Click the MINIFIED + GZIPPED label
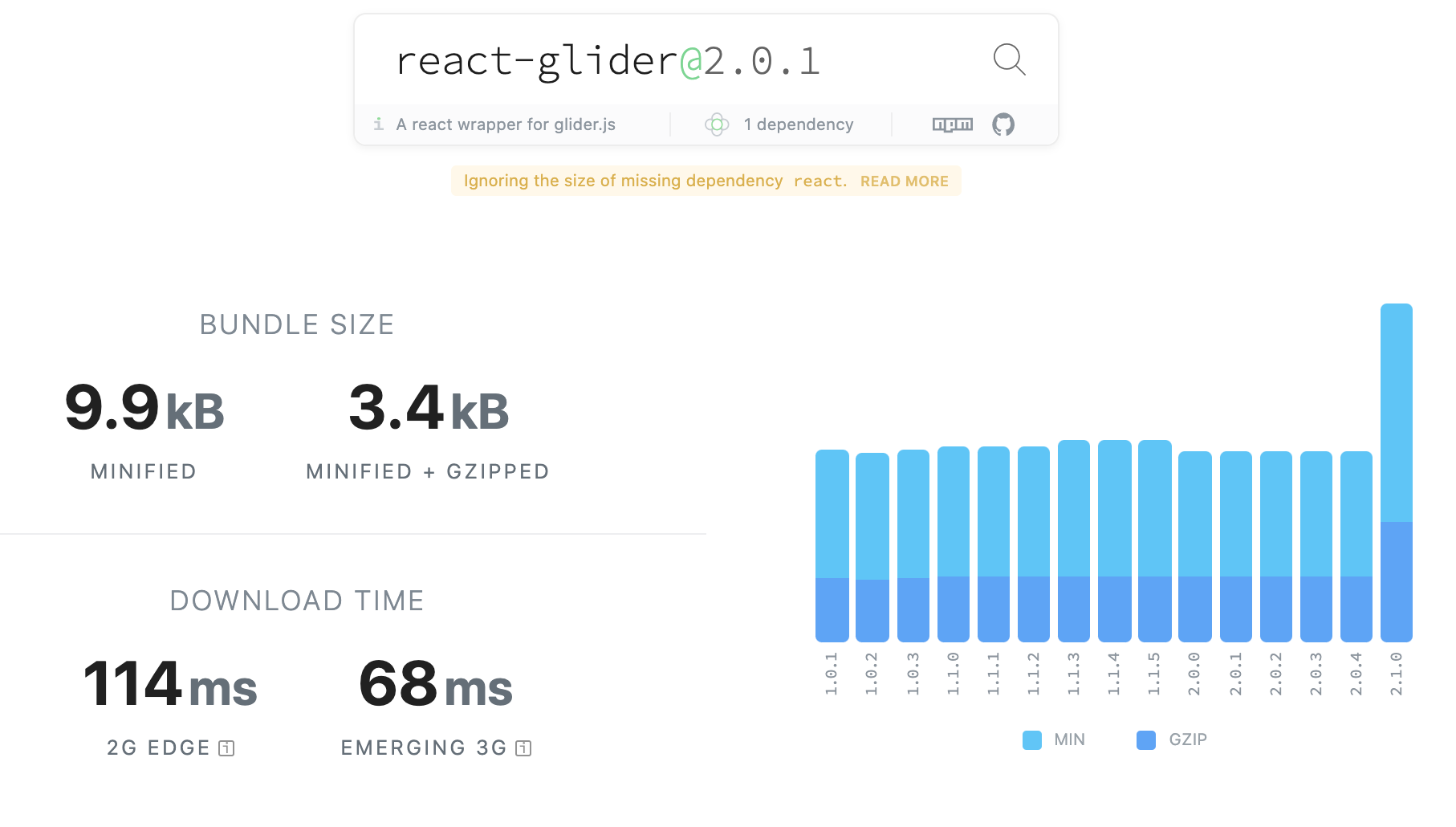The height and width of the screenshot is (827, 1456). [428, 472]
